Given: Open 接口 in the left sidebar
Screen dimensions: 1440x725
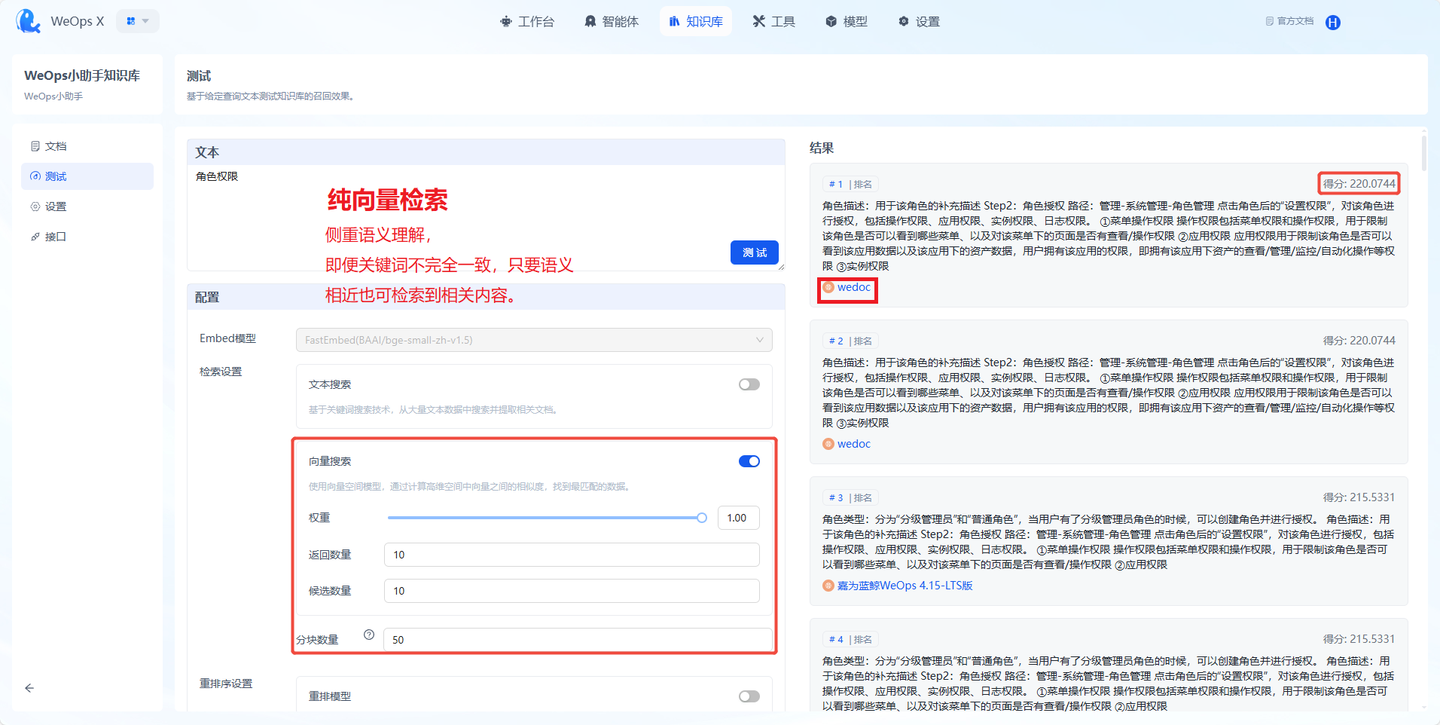Looking at the screenshot, I should point(87,237).
